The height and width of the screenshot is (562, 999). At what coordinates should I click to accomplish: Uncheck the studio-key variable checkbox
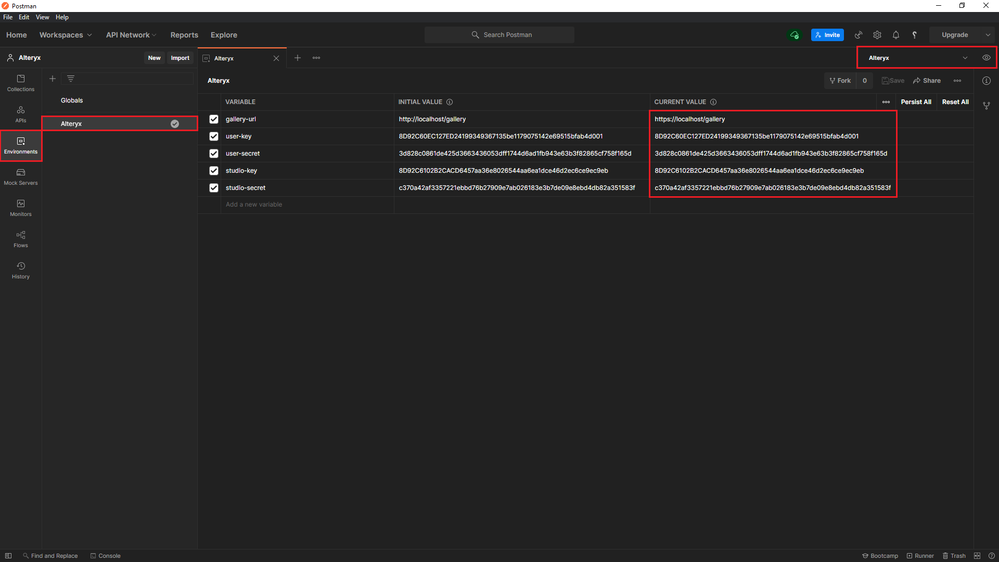(213, 171)
